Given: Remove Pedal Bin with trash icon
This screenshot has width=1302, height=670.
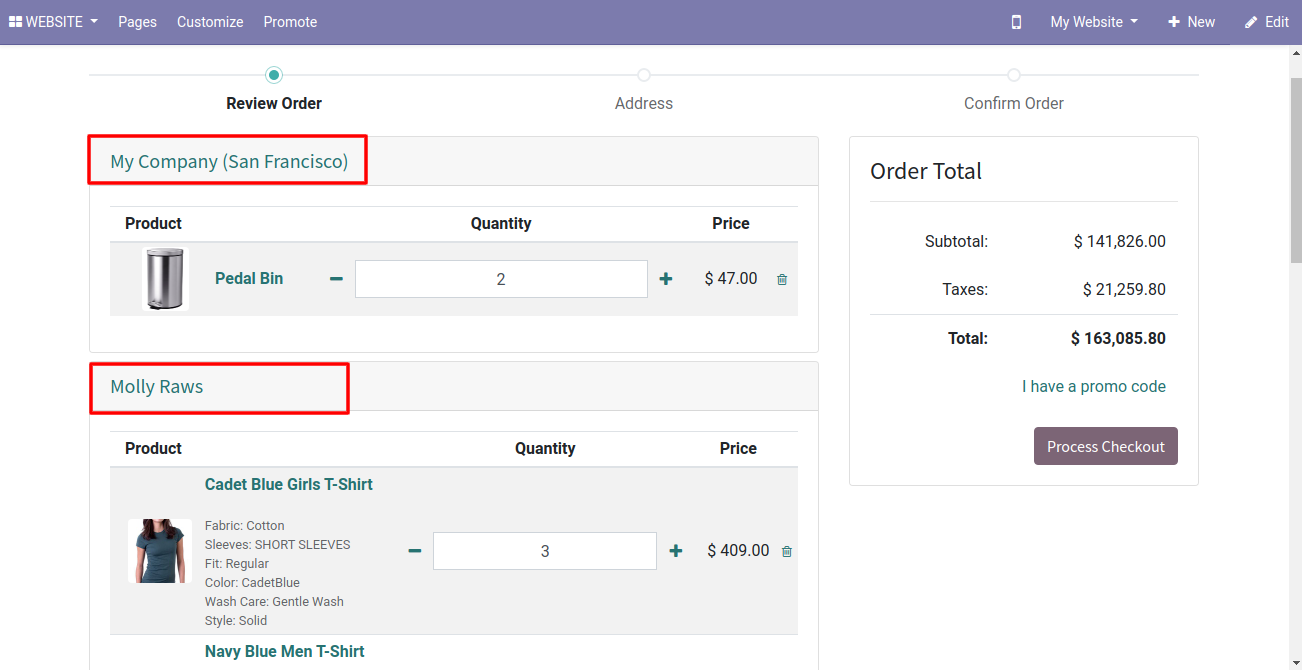Looking at the screenshot, I should pyautogui.click(x=782, y=280).
